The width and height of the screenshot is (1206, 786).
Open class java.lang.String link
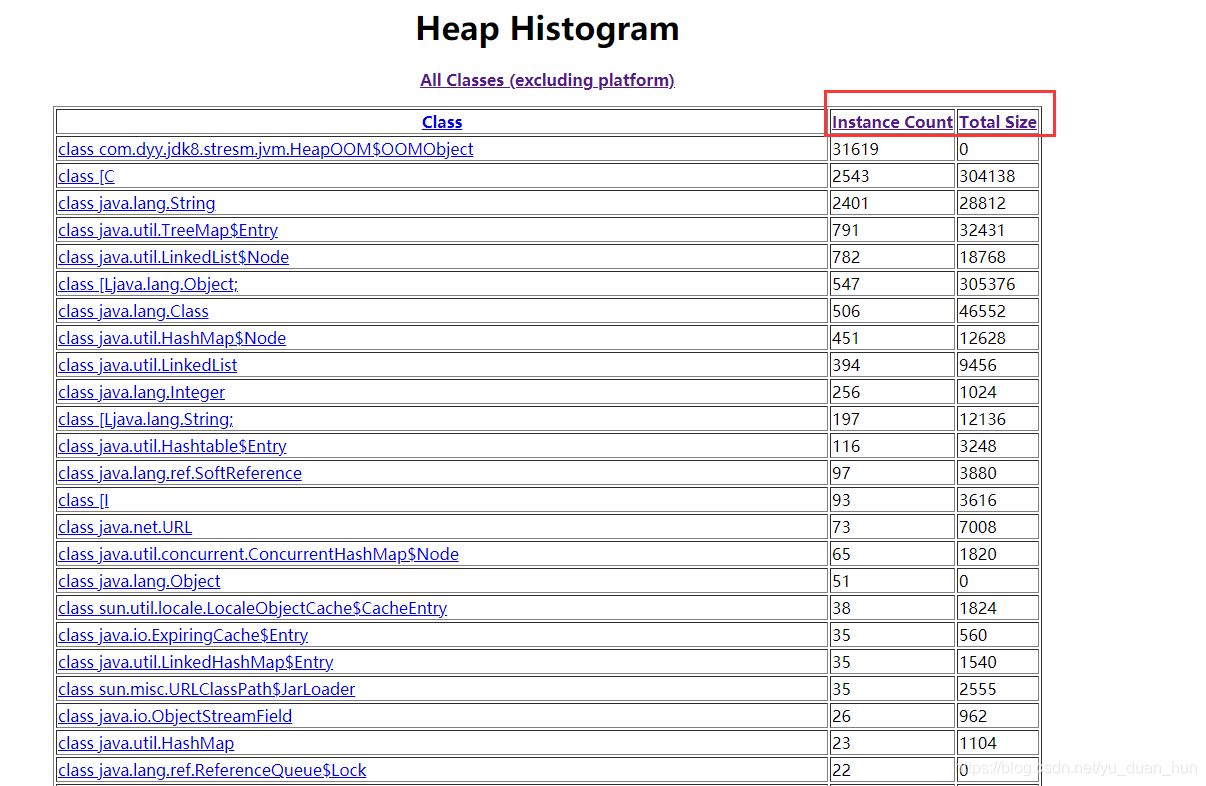(137, 203)
